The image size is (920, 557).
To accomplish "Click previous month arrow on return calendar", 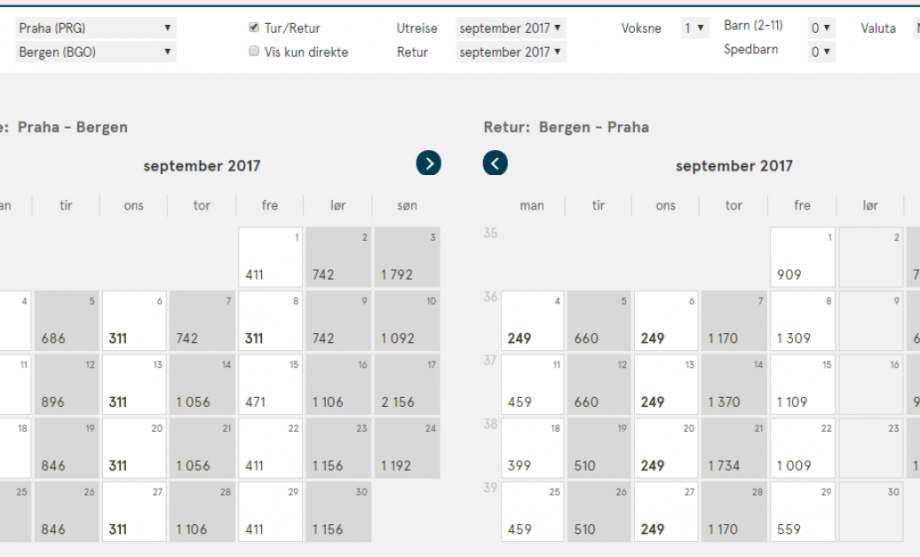I will pyautogui.click(x=495, y=163).
